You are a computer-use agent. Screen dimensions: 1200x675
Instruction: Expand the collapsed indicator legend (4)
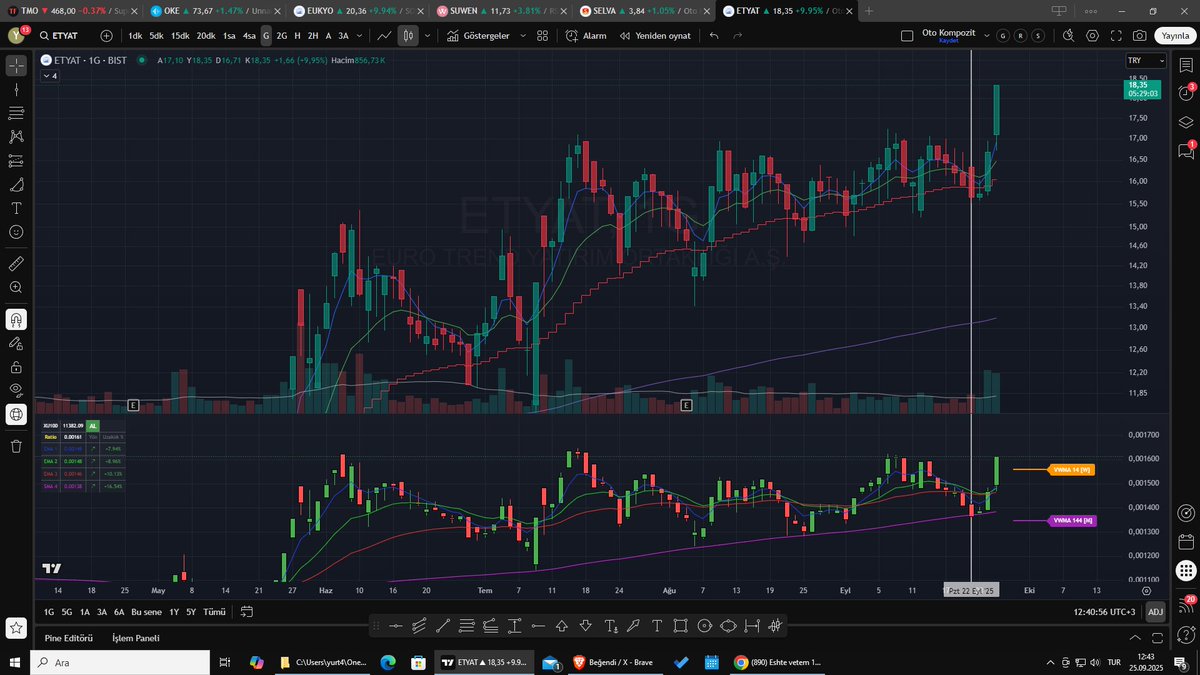pyautogui.click(x=48, y=76)
